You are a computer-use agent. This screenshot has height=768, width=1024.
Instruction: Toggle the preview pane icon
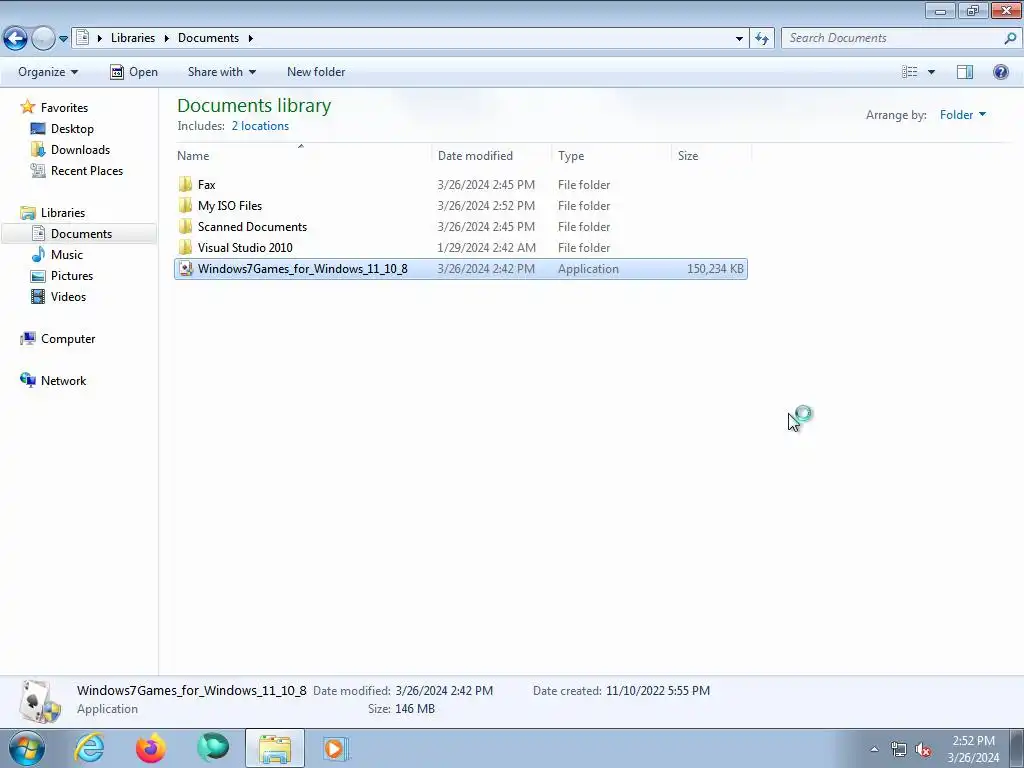point(965,72)
